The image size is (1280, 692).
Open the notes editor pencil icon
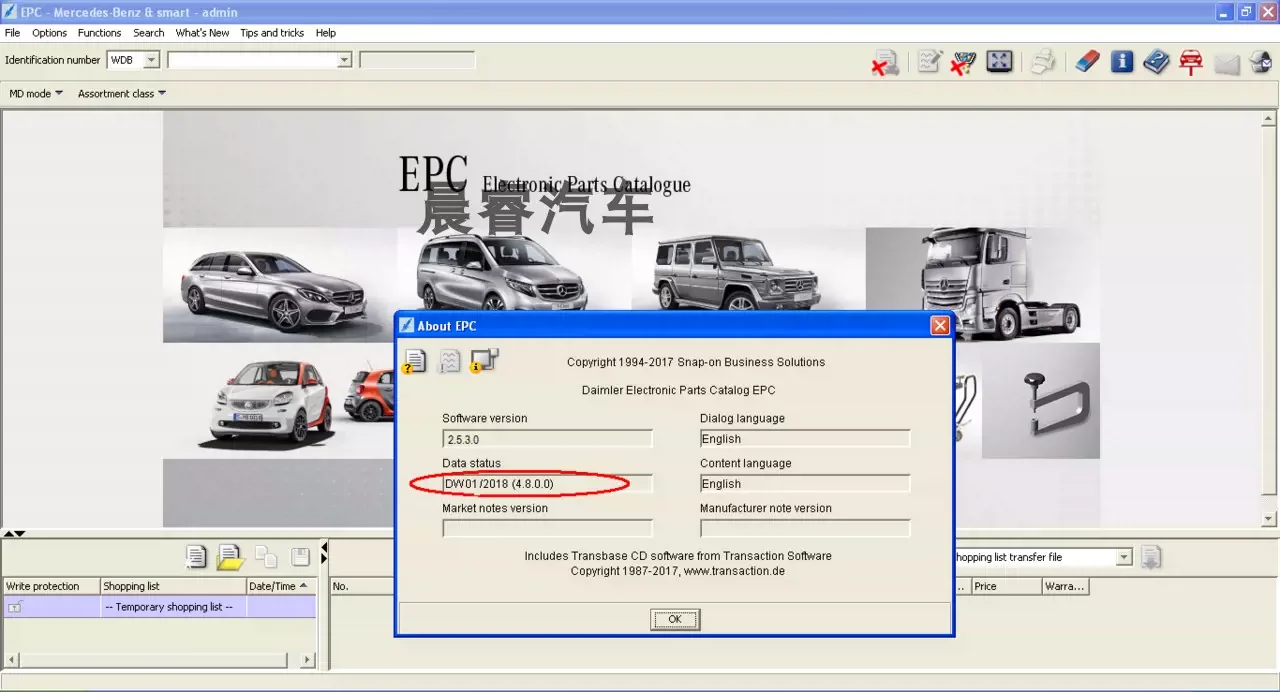tap(930, 62)
